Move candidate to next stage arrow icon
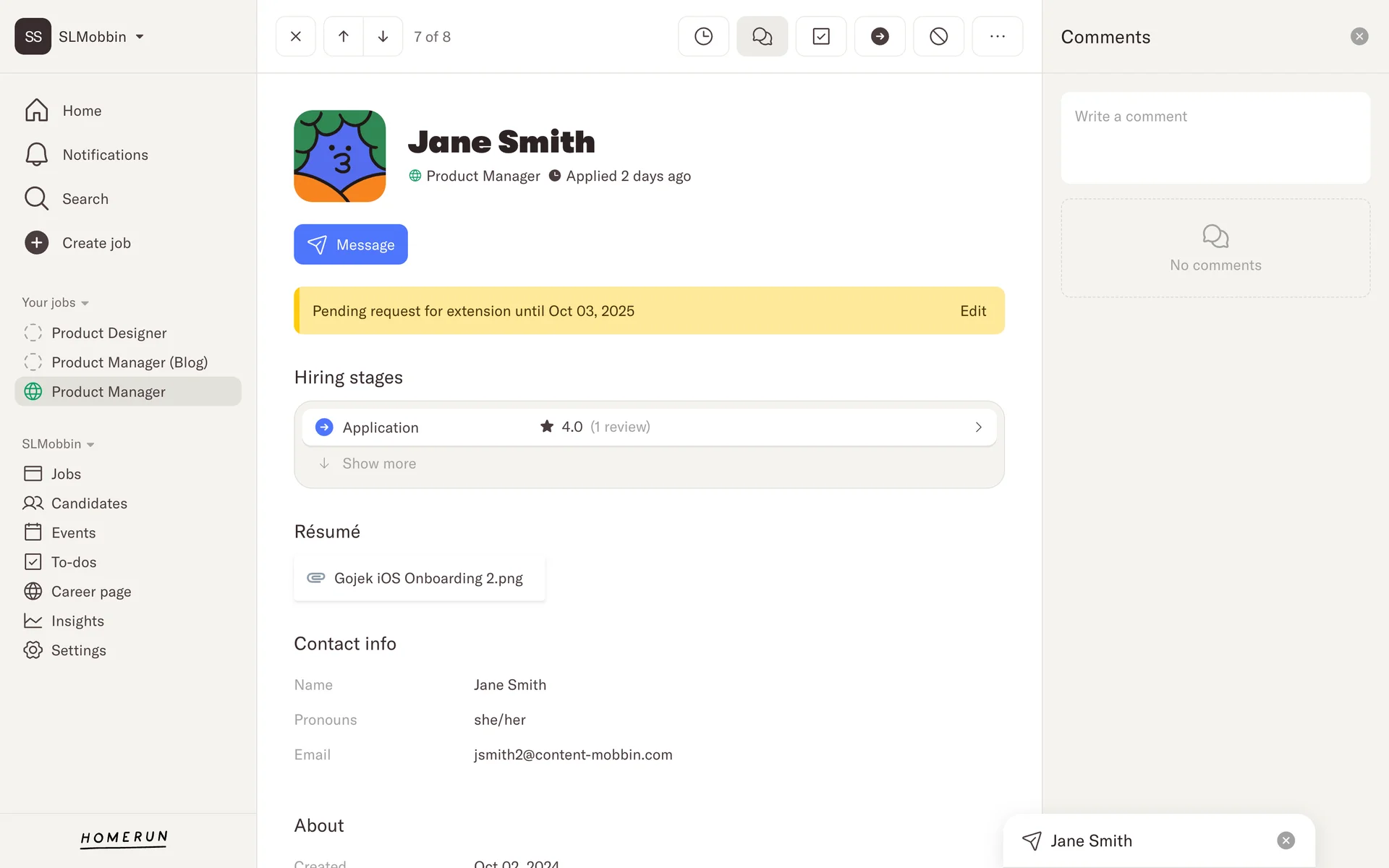 click(x=879, y=36)
